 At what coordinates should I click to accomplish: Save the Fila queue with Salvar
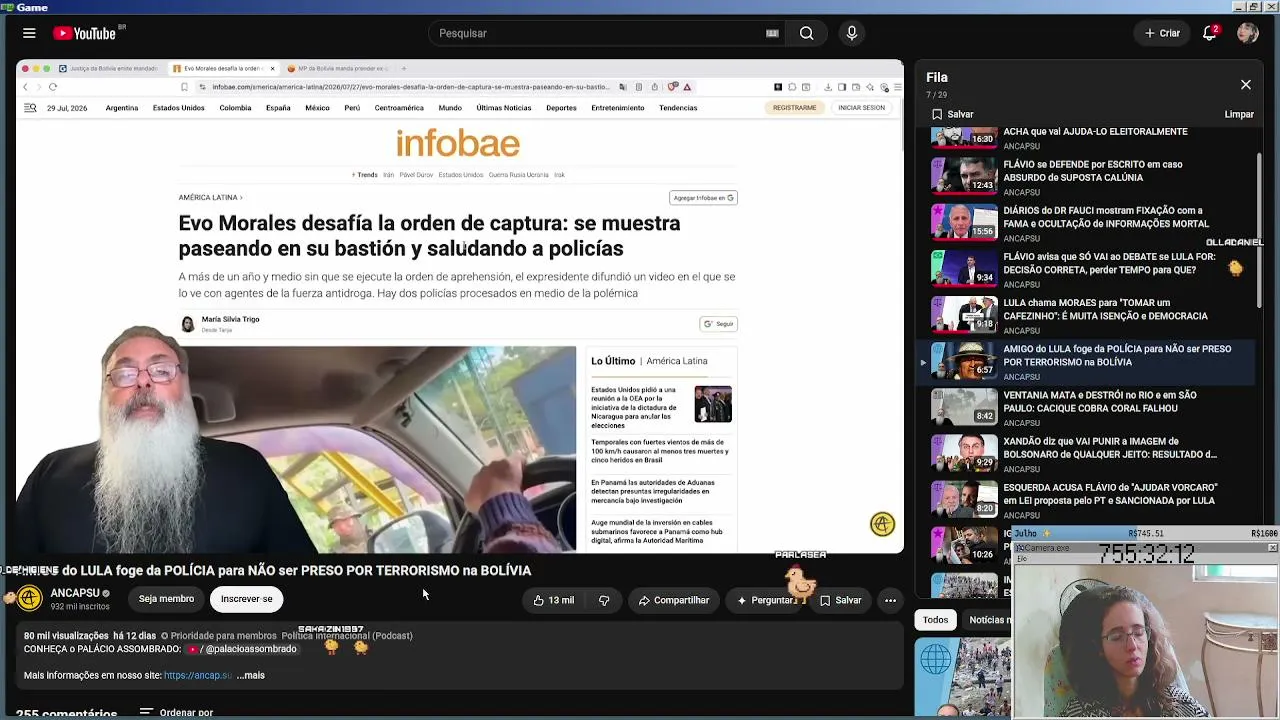coord(953,114)
